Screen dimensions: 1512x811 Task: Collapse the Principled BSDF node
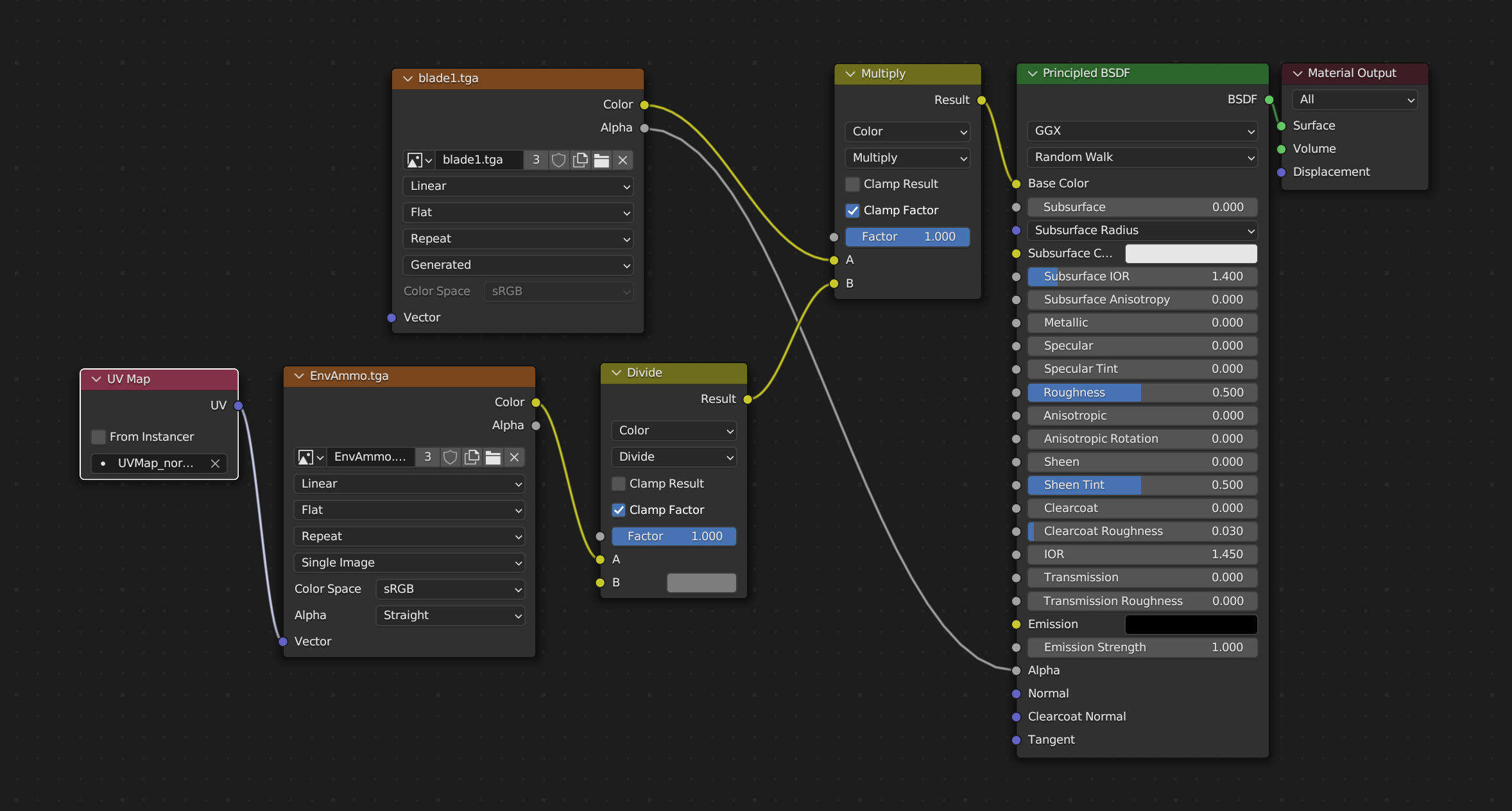coord(1032,73)
